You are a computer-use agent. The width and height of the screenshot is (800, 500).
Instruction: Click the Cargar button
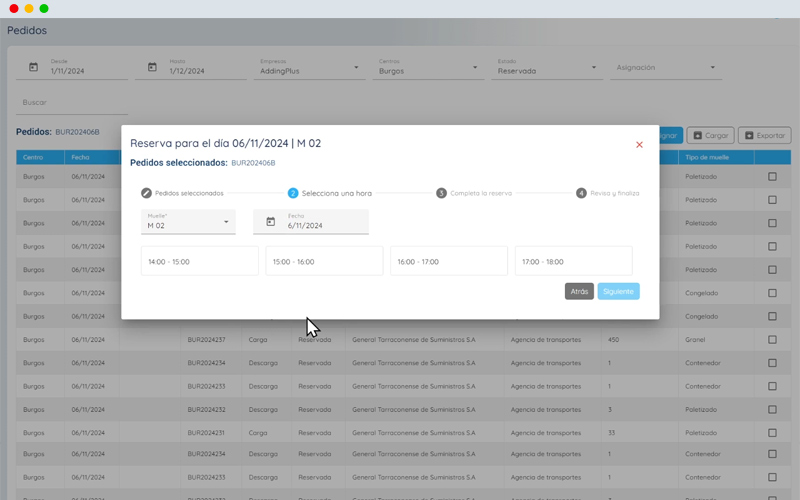pos(711,136)
